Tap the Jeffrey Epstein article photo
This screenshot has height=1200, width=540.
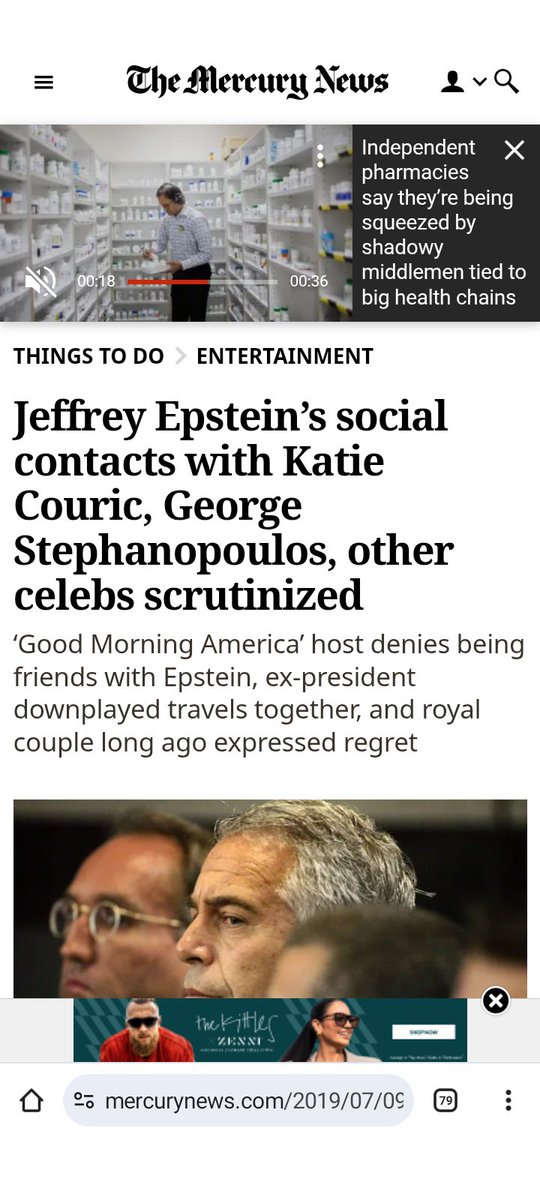click(270, 898)
